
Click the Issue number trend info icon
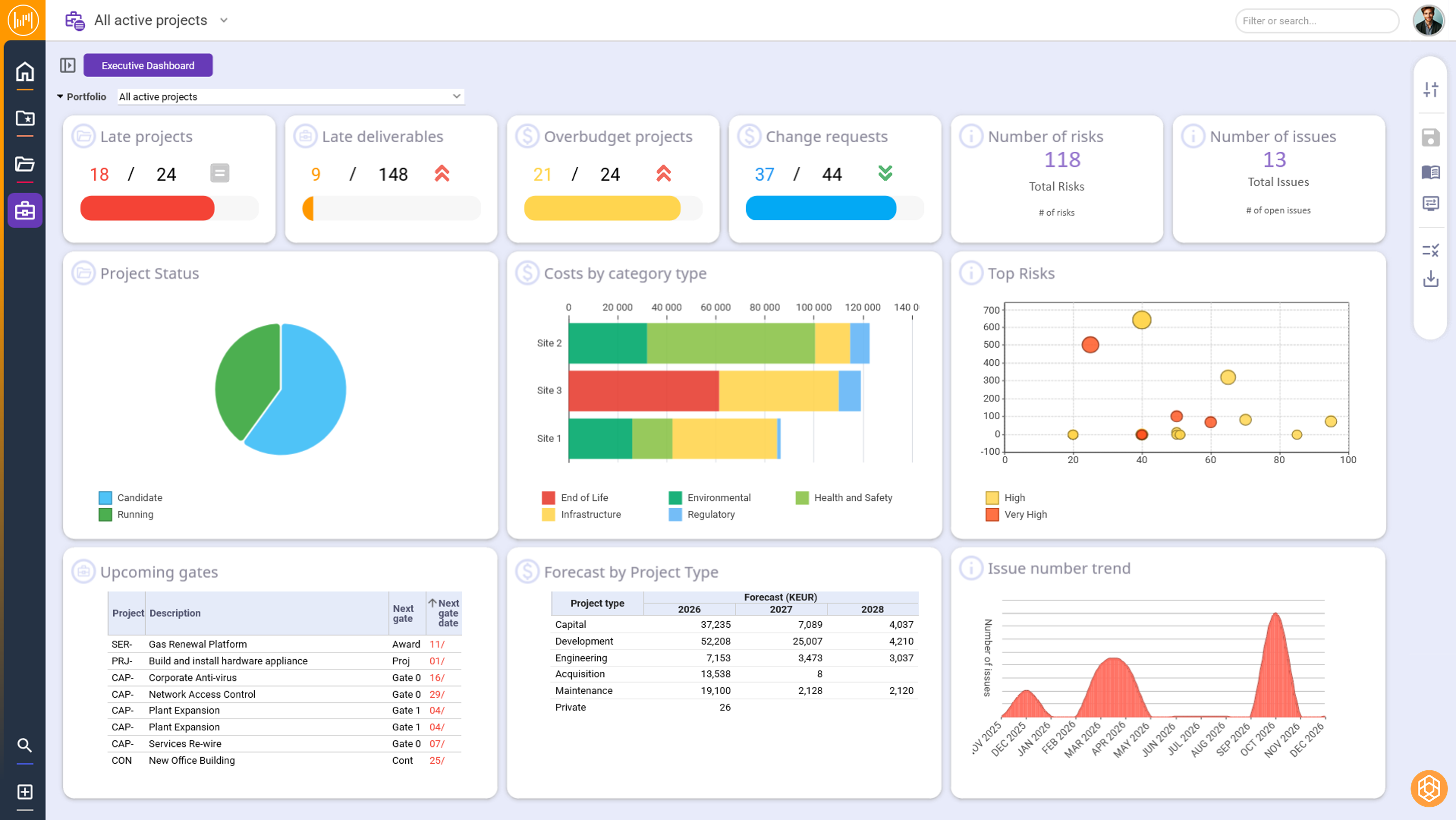[971, 568]
